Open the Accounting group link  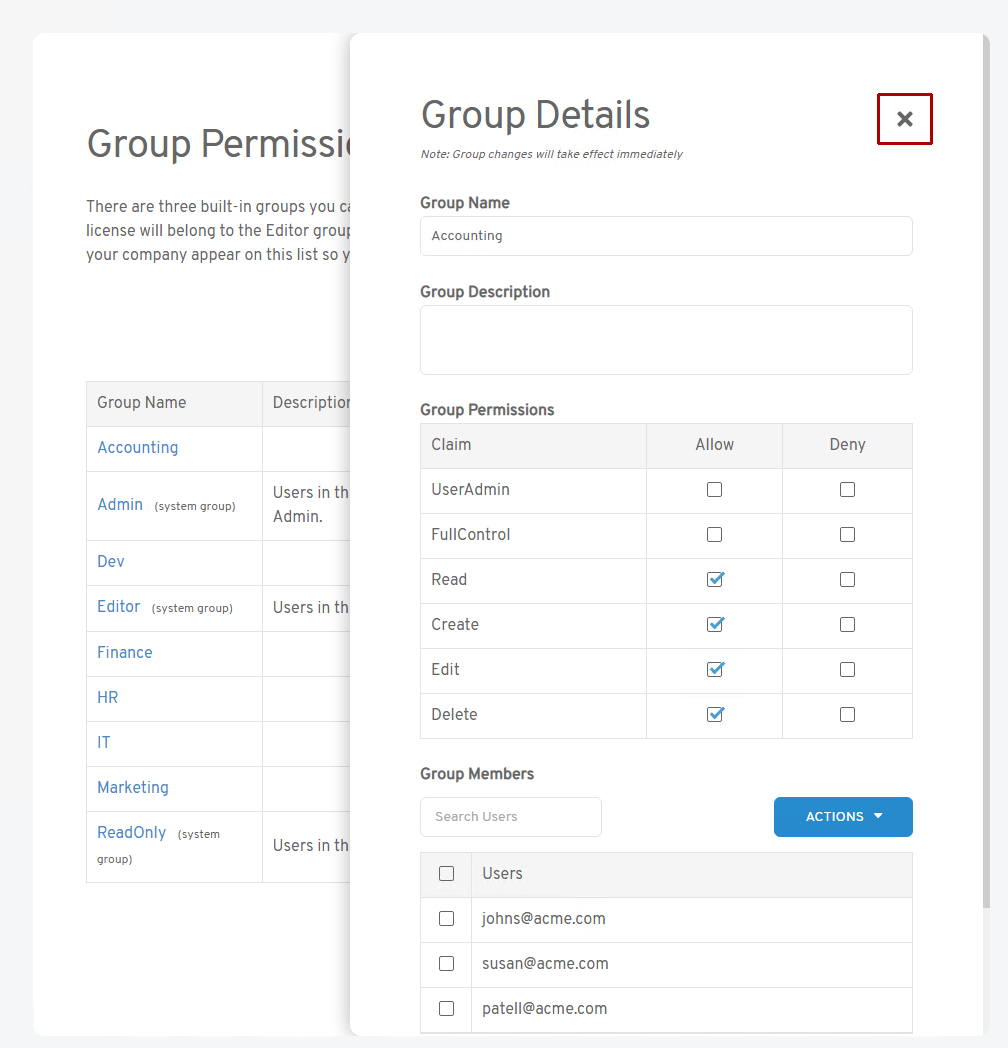coord(138,448)
